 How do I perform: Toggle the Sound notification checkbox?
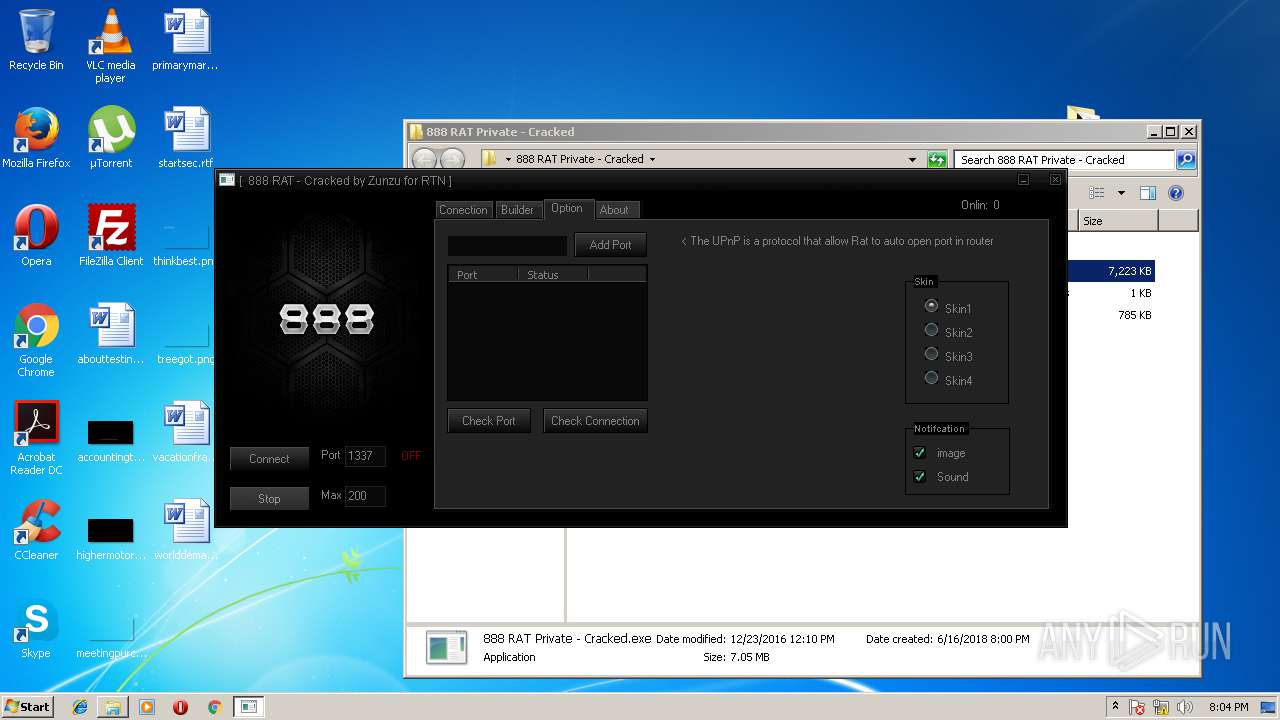tap(920, 477)
